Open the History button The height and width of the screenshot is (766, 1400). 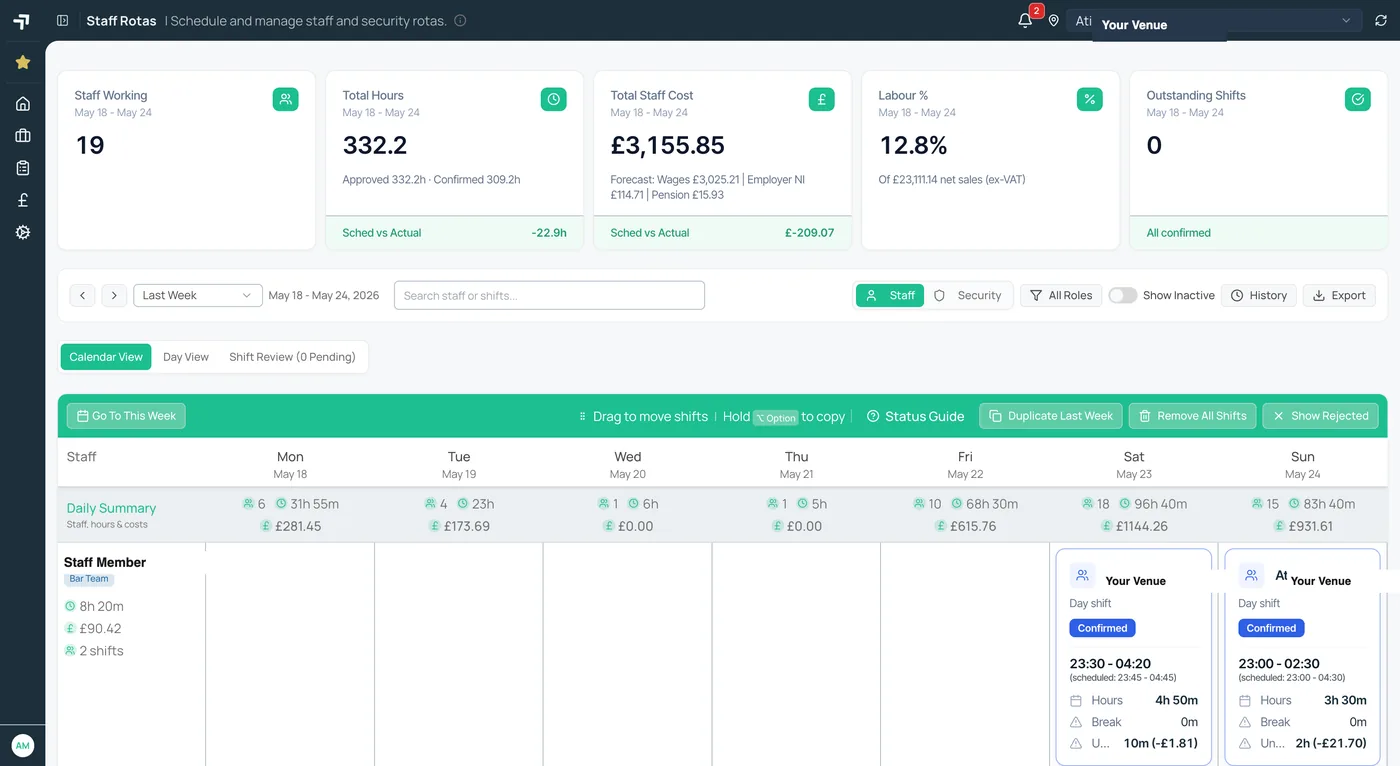[x=1259, y=295]
